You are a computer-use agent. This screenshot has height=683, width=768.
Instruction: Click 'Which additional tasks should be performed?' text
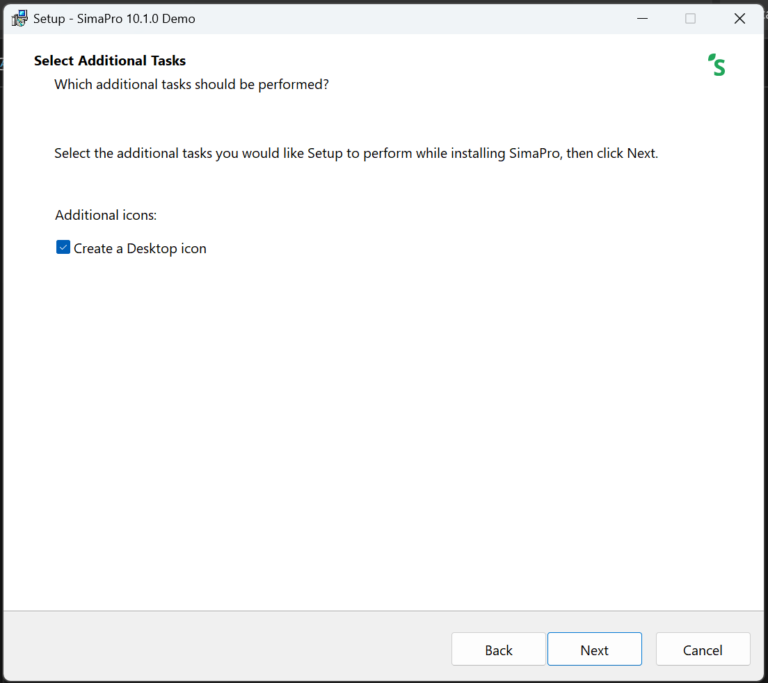click(x=191, y=84)
